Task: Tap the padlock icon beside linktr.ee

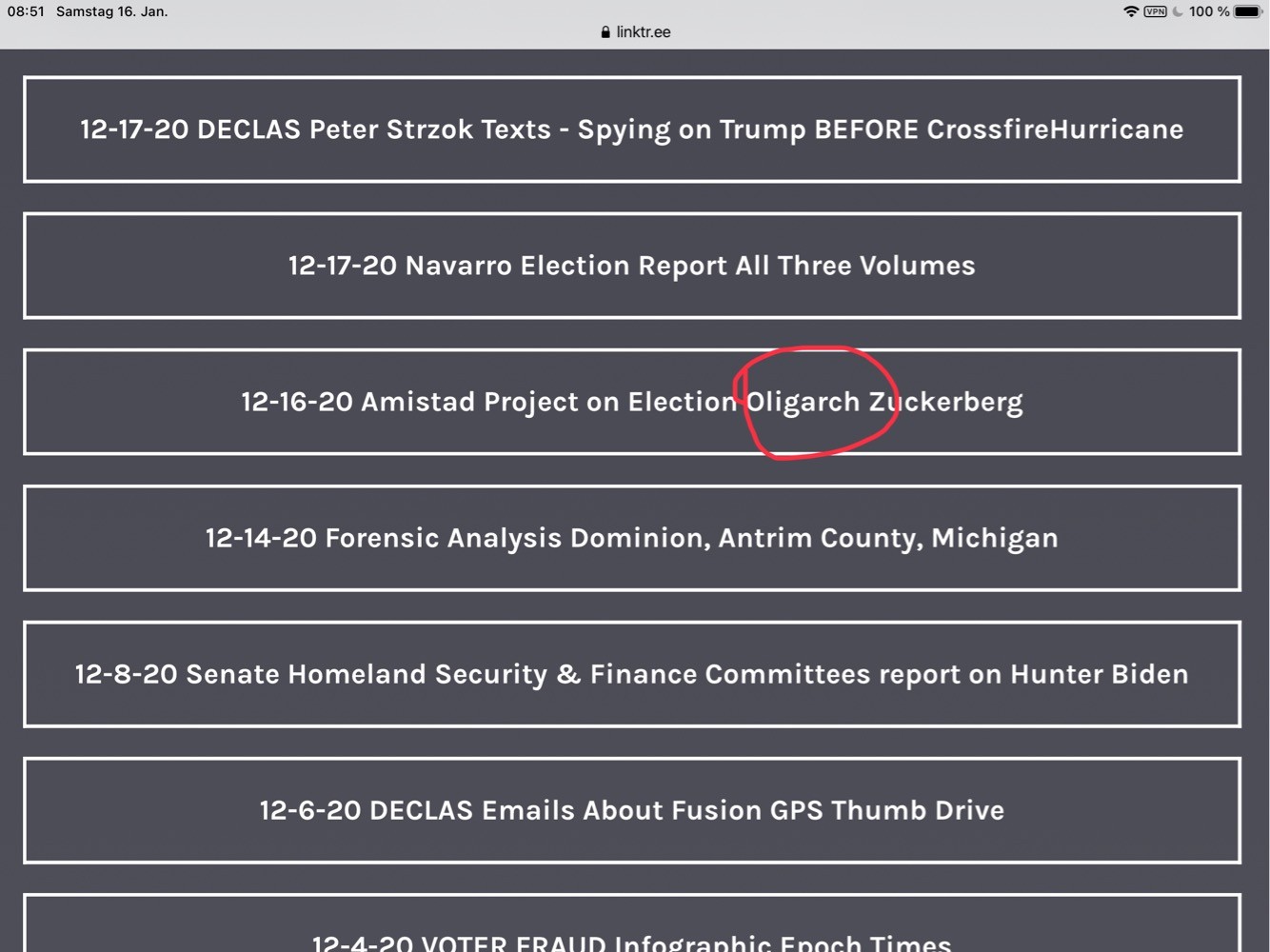Action: tap(605, 31)
